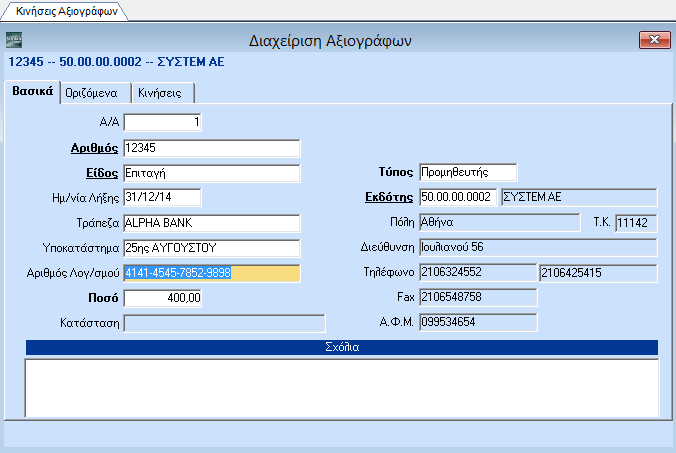Image resolution: width=676 pixels, height=453 pixels.
Task: Click the highlighted Αριθμός Λογ/σμού field
Action: 212,273
